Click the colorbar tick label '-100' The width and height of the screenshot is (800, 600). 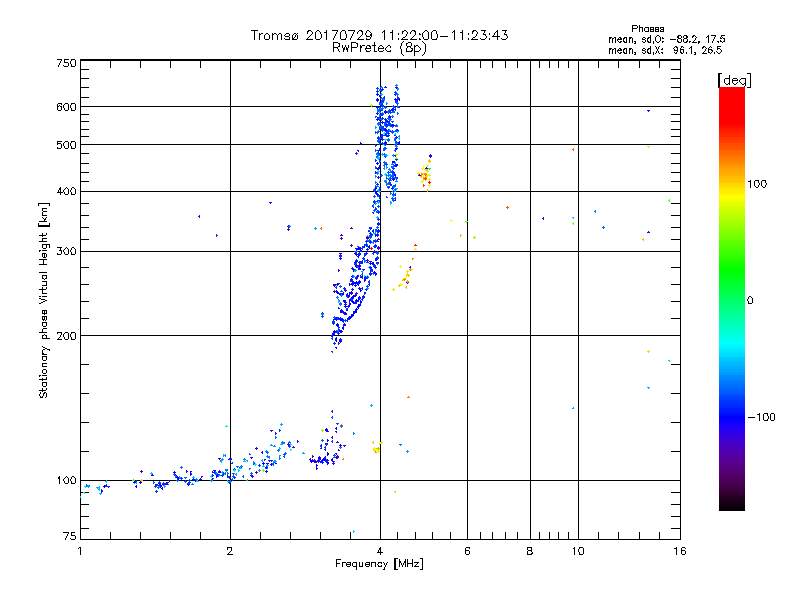pyautogui.click(x=761, y=417)
